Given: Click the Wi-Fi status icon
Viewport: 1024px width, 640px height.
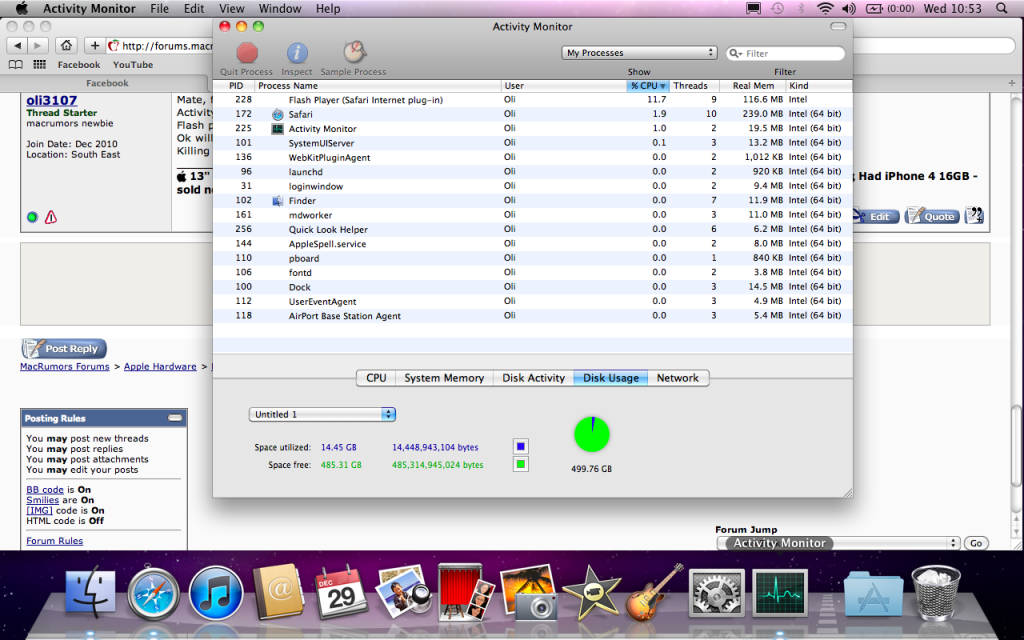Looking at the screenshot, I should (825, 8).
